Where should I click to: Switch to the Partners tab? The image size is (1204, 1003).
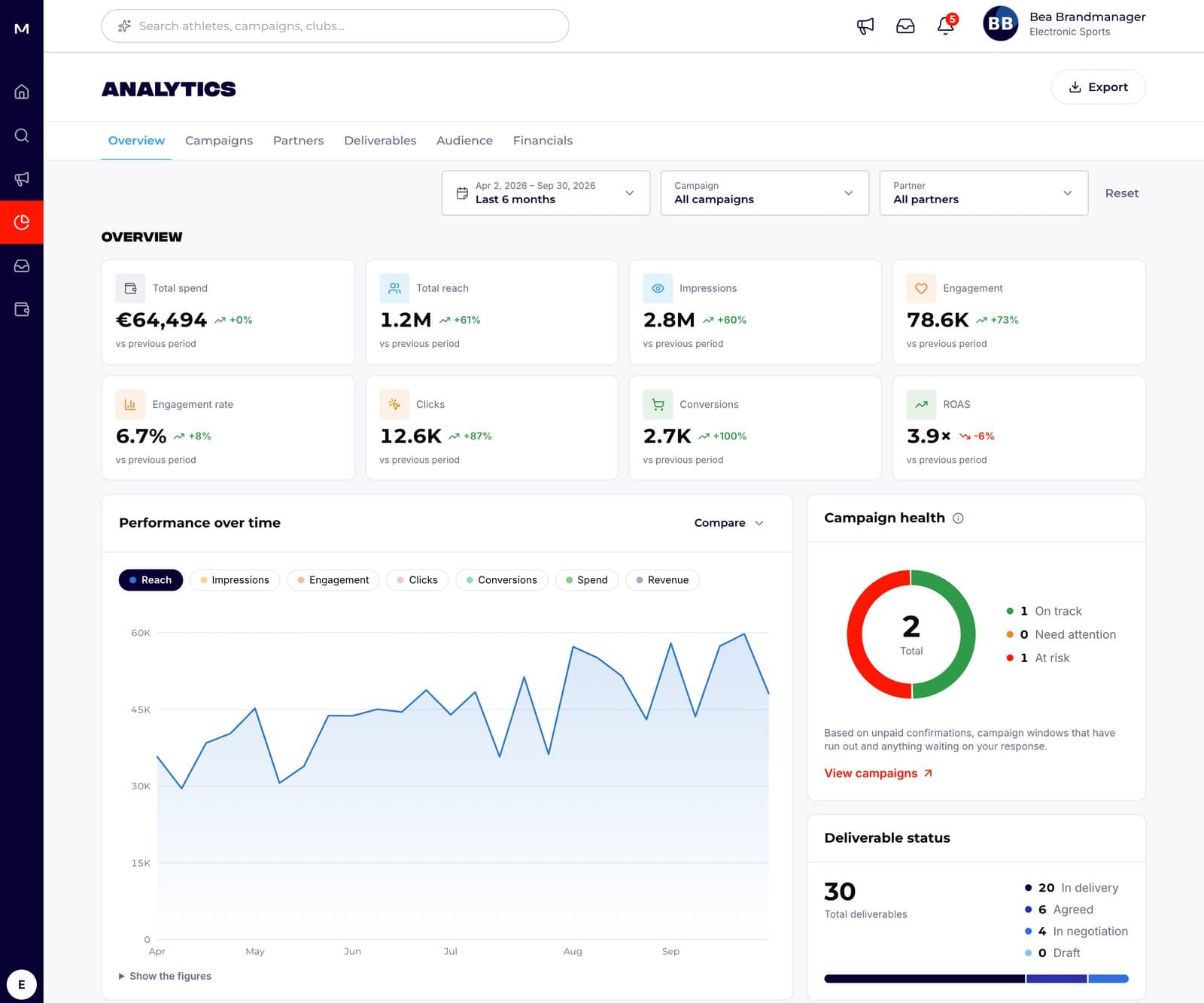[298, 141]
